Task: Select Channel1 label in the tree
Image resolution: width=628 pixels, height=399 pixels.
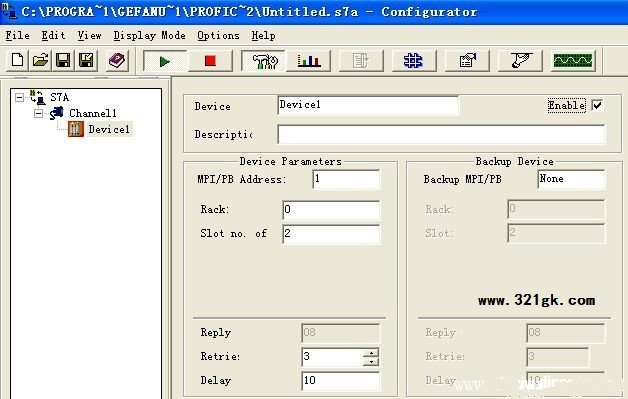Action: click(x=93, y=113)
